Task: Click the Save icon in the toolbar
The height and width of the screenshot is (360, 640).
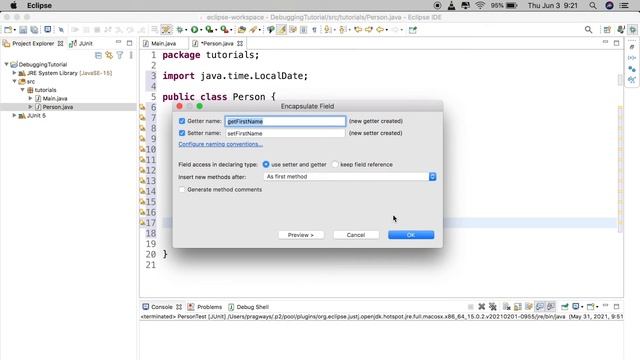Action: coord(23,29)
